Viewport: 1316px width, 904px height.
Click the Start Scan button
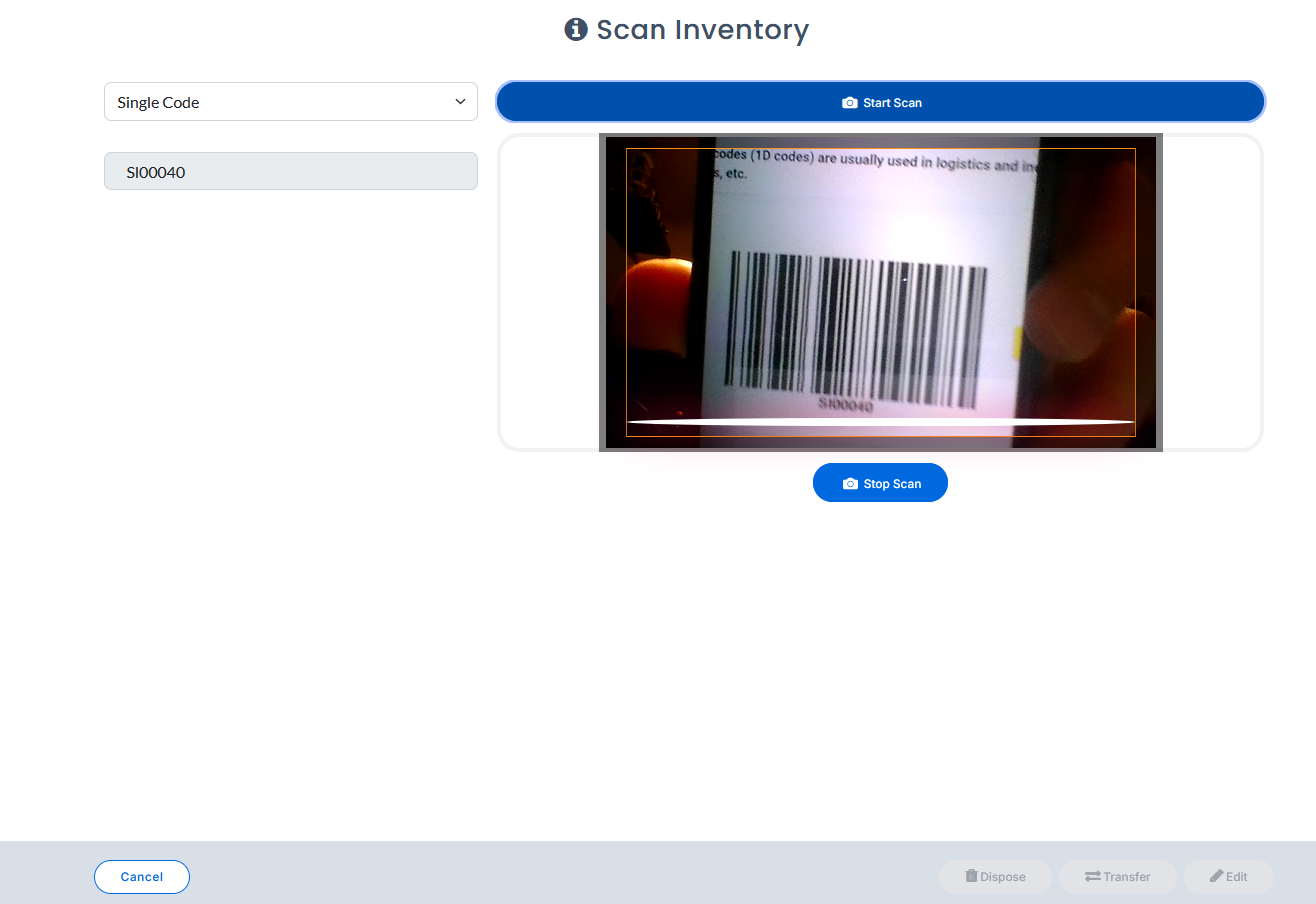point(880,102)
